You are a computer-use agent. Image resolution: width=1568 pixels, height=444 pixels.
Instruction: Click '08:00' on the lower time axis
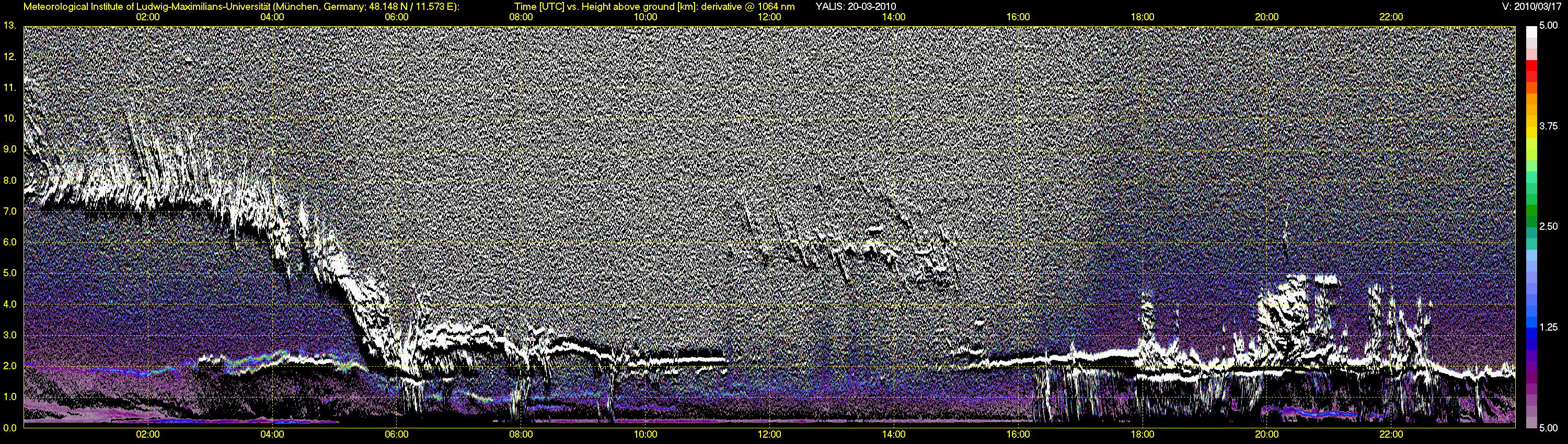tap(521, 434)
